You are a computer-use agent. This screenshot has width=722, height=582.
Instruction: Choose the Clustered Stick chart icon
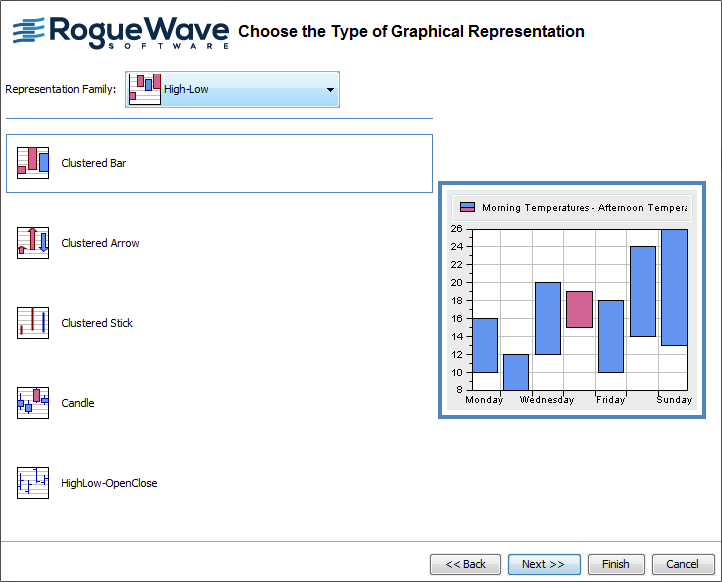[33, 323]
